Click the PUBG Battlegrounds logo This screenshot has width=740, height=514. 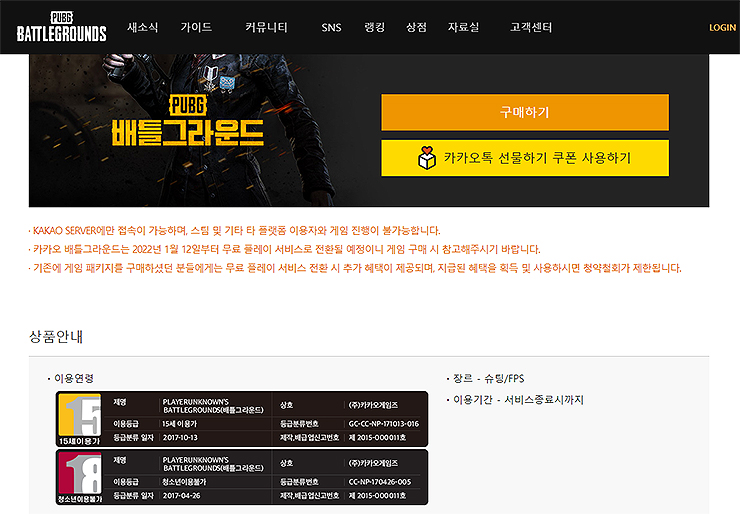[x=61, y=27]
